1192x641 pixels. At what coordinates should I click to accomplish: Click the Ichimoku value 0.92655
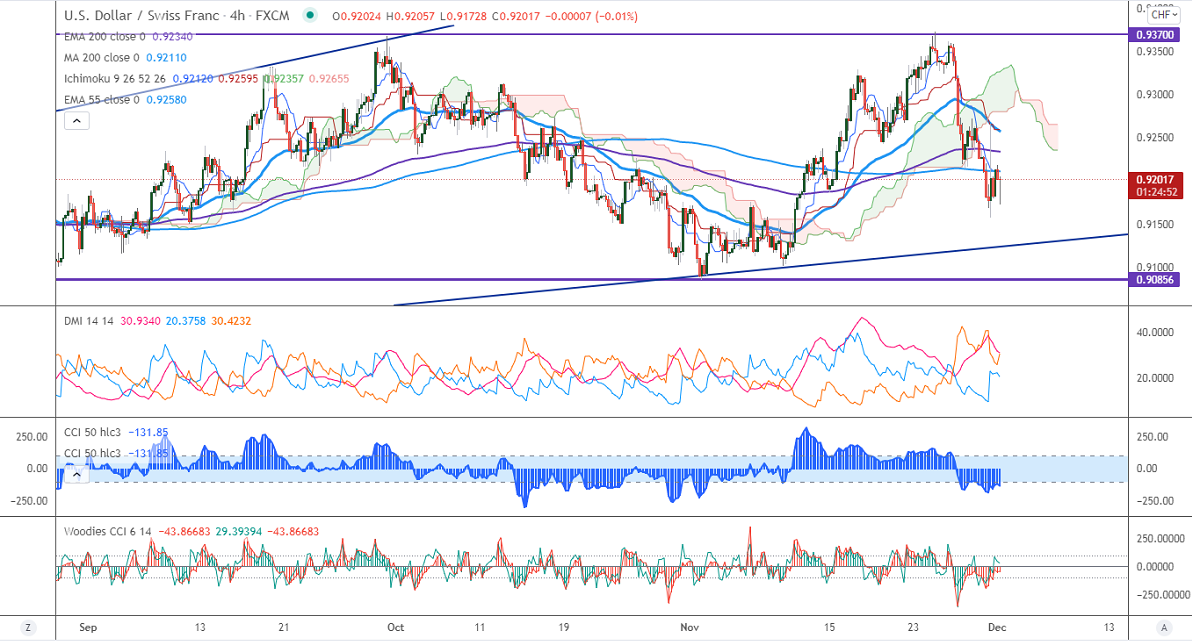pos(329,78)
